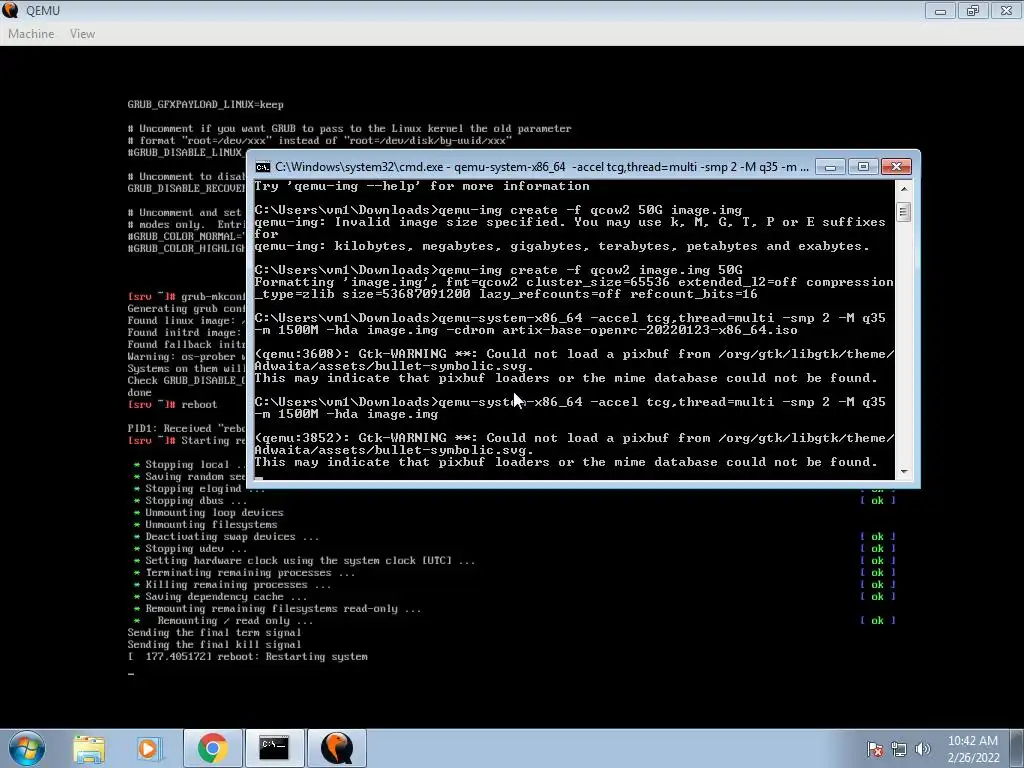
Task: Open the volume speaker tray icon
Action: pos(922,749)
